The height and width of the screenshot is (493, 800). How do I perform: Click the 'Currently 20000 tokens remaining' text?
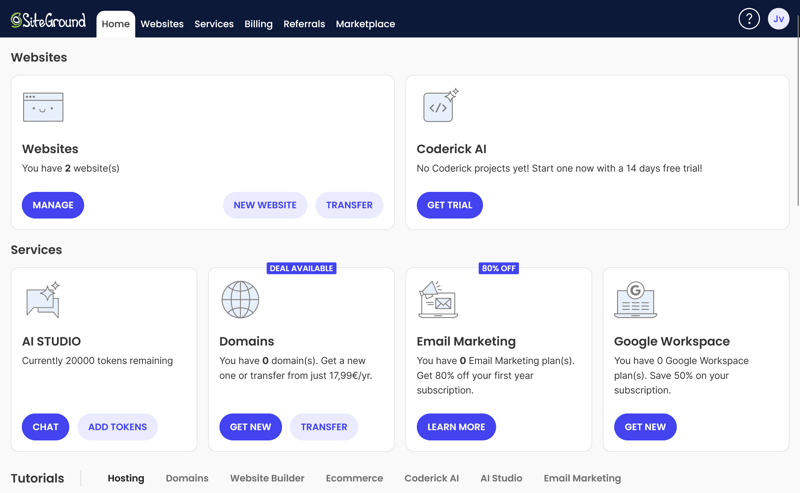pos(97,361)
